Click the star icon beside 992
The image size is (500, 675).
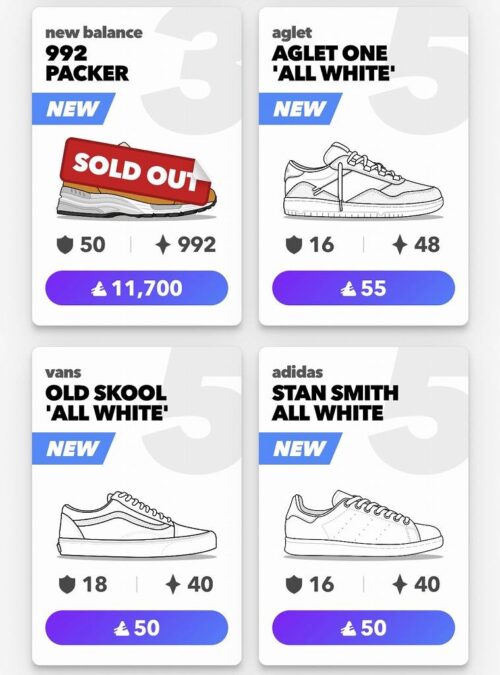(163, 245)
